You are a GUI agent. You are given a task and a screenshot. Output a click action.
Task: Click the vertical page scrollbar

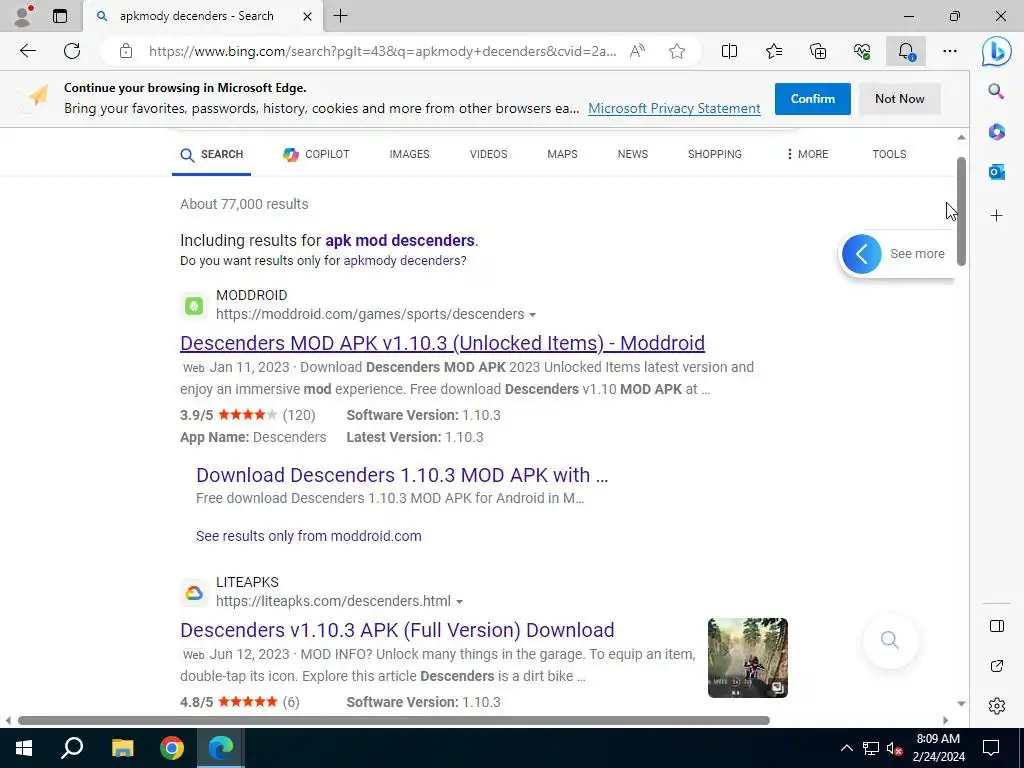pyautogui.click(x=961, y=212)
